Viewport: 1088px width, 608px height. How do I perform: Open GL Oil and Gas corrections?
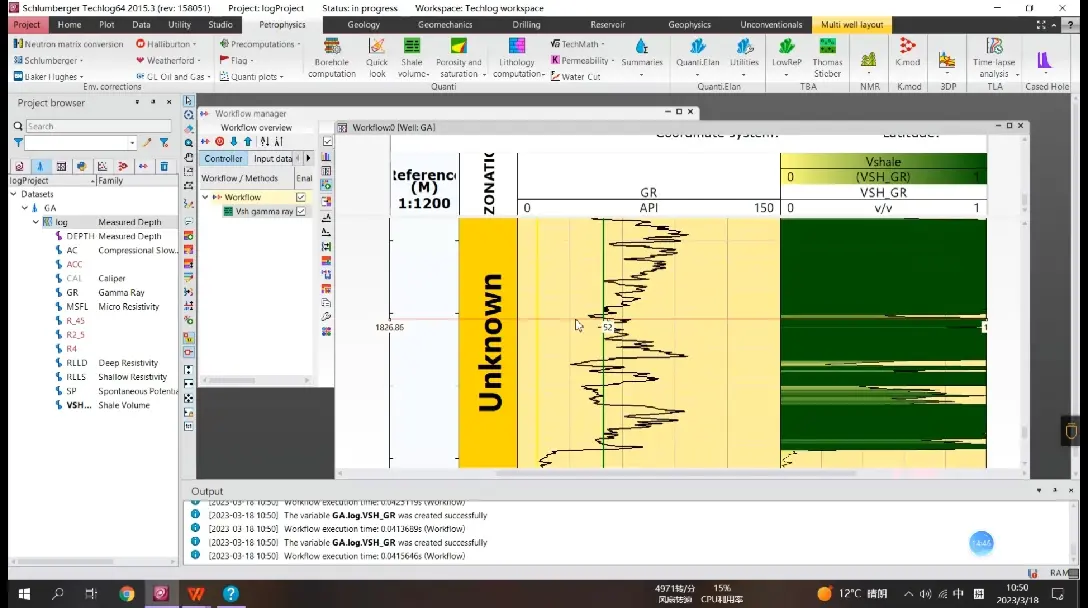click(174, 76)
